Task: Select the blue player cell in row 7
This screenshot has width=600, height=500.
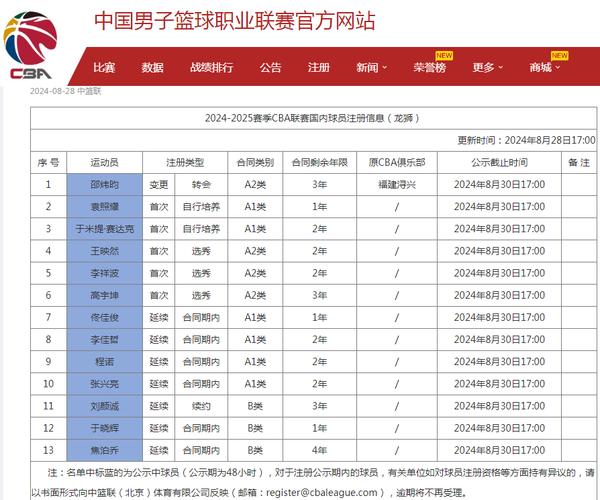Action: click(x=104, y=318)
